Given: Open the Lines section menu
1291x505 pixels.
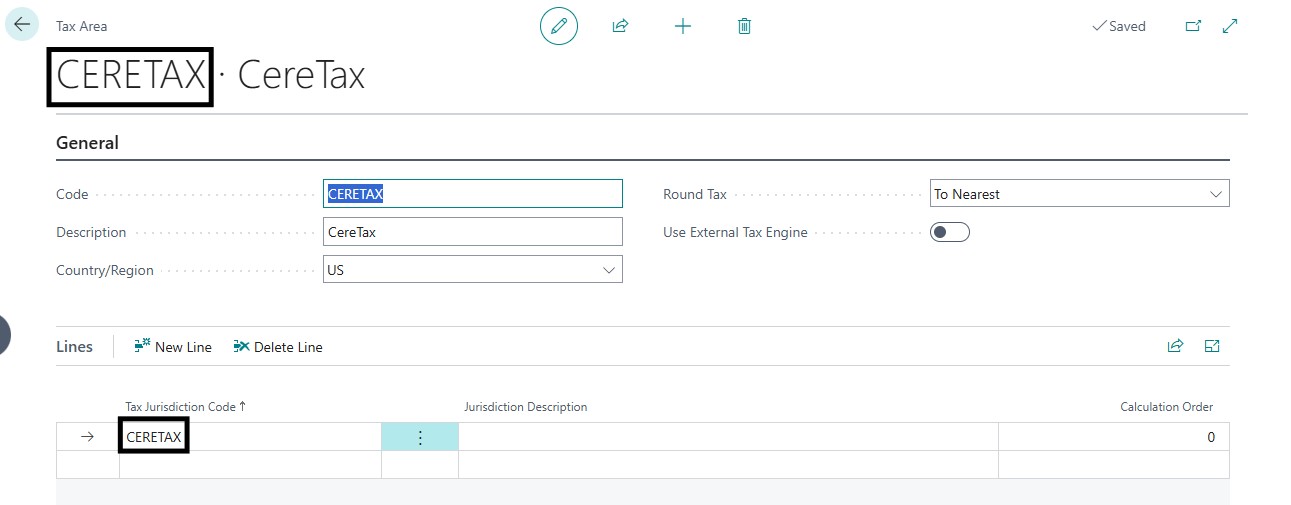Looking at the screenshot, I should (x=74, y=347).
